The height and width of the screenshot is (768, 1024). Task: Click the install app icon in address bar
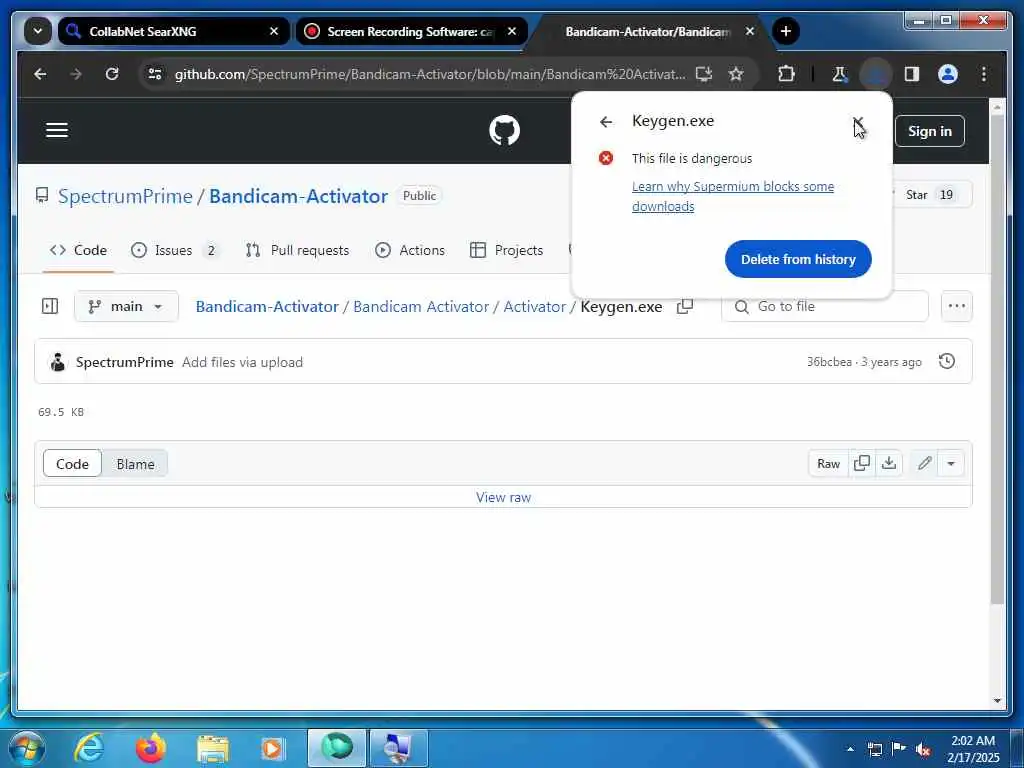(x=703, y=74)
